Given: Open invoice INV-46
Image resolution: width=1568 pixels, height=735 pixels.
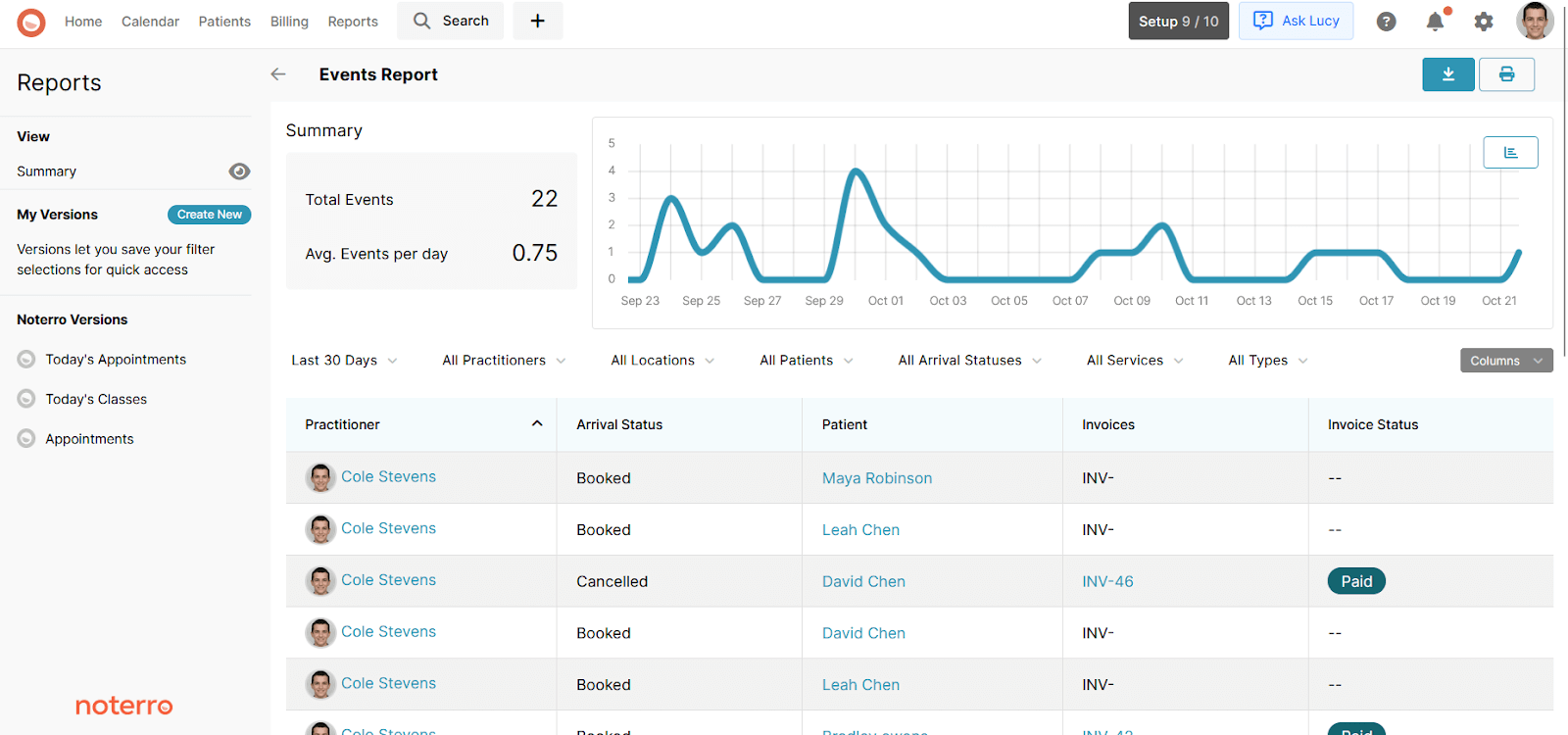Looking at the screenshot, I should [1107, 581].
